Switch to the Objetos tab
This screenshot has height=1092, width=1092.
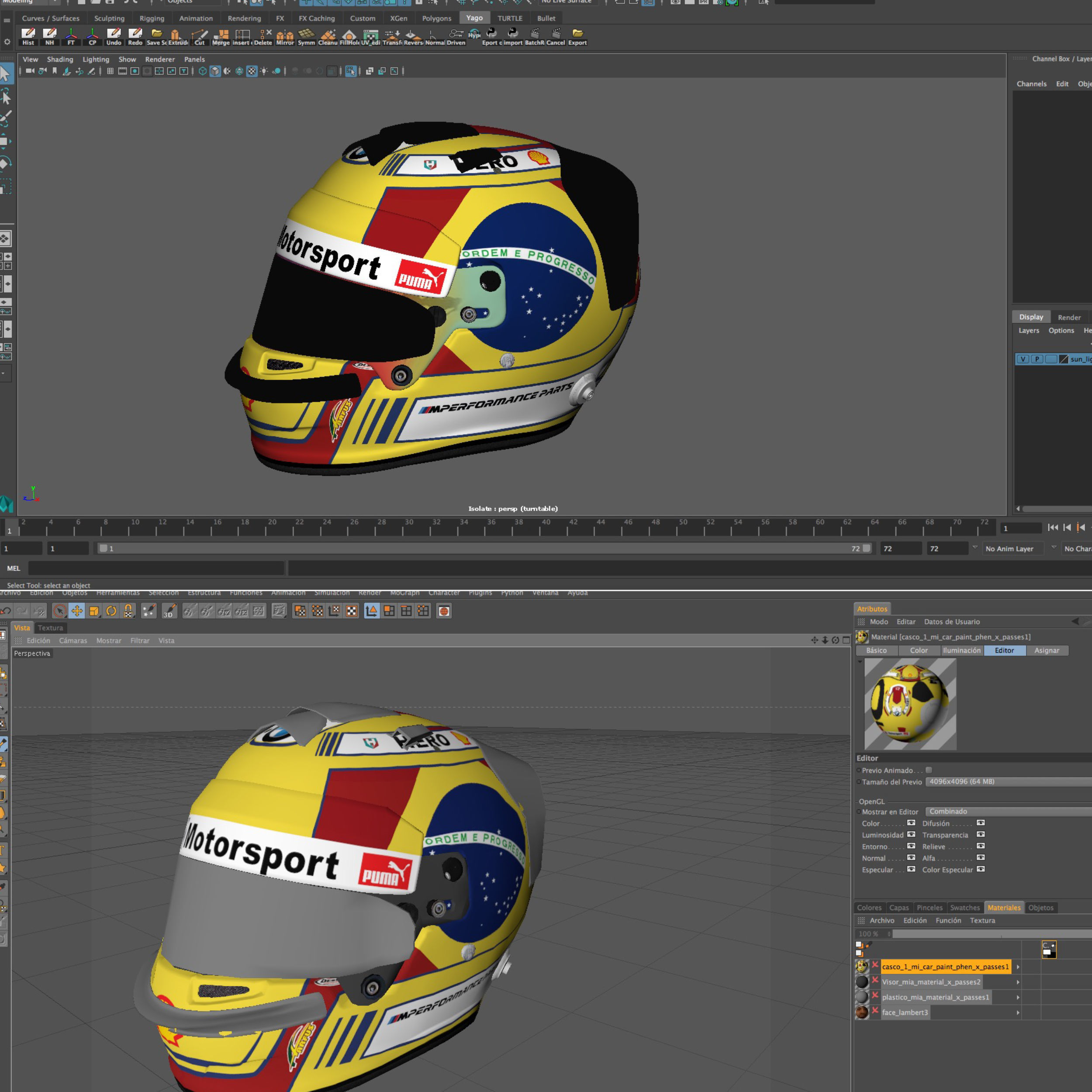pos(1040,908)
